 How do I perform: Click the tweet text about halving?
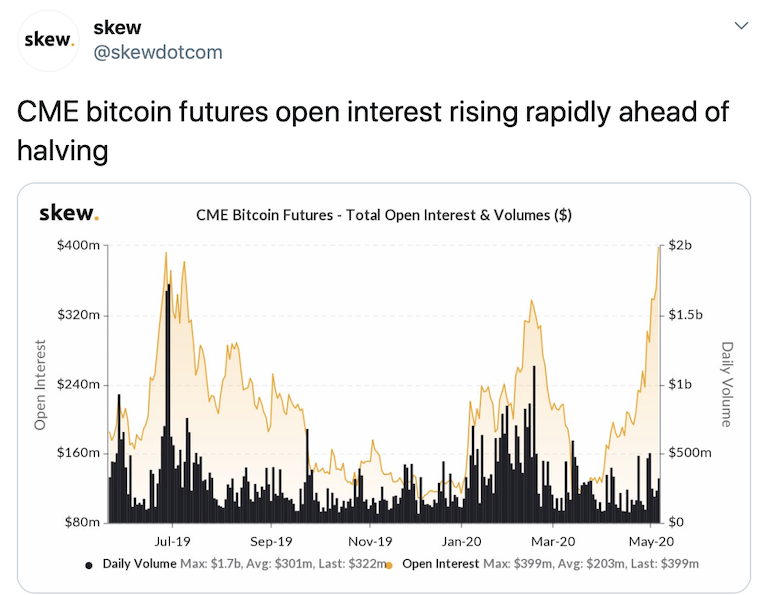point(373,131)
